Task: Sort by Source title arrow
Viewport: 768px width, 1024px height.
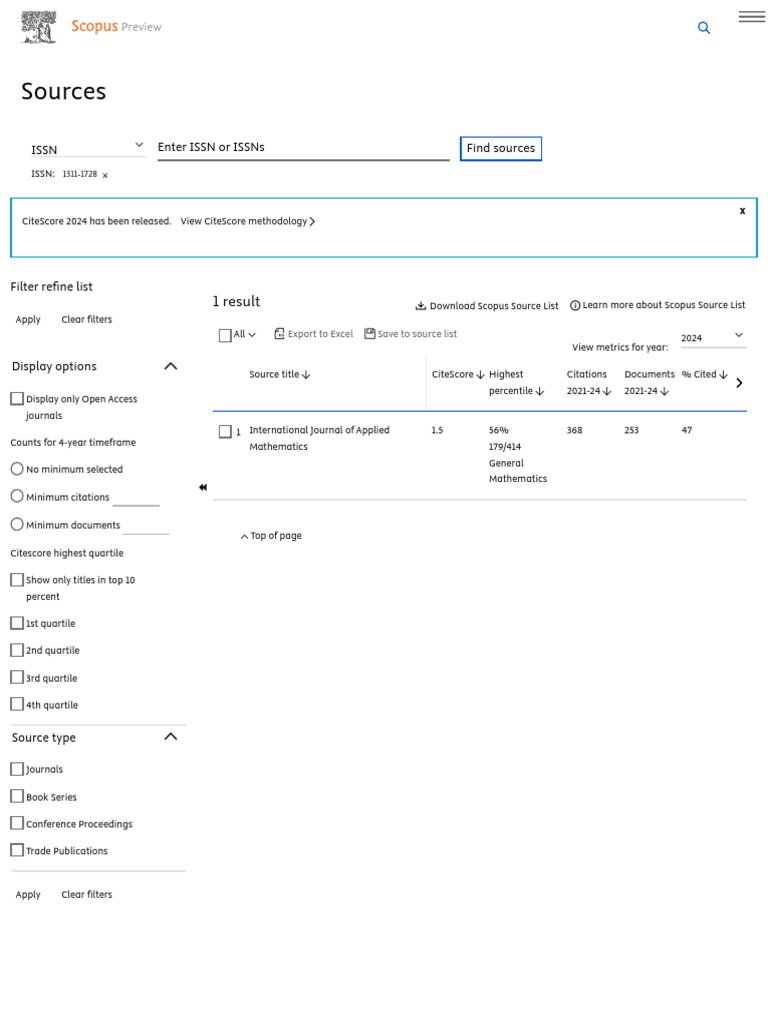Action: (306, 375)
